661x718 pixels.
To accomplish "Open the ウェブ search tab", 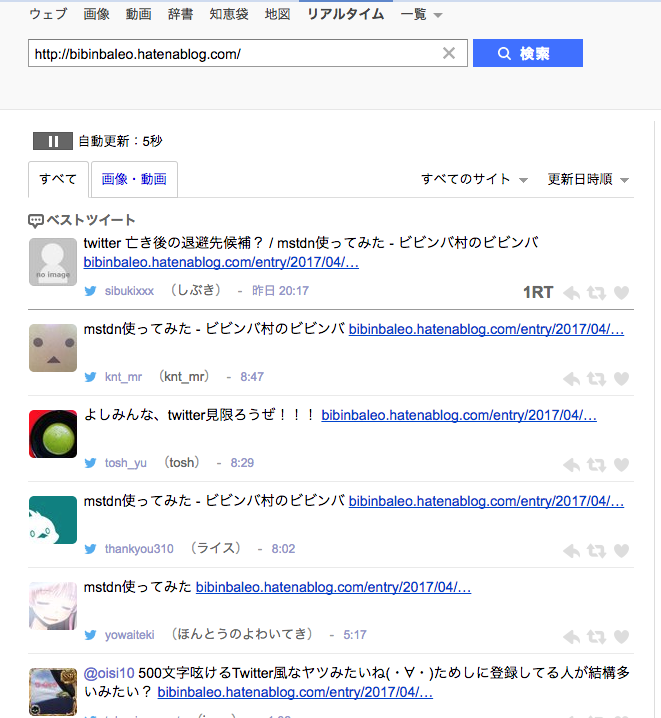I will 48,14.
